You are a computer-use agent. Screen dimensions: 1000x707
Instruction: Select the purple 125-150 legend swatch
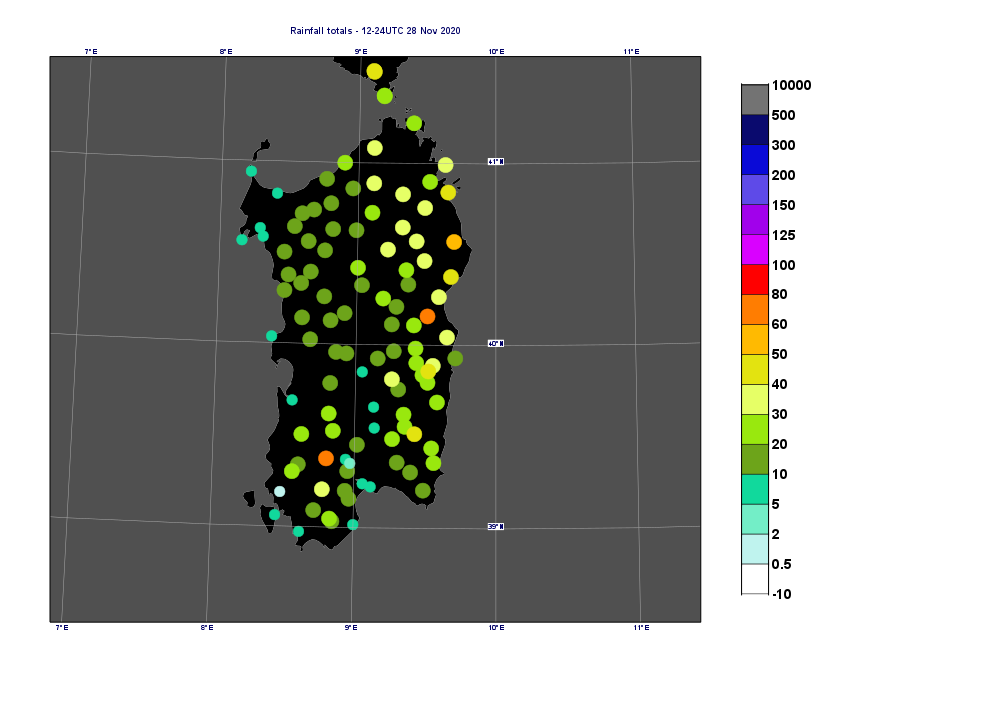coord(754,219)
